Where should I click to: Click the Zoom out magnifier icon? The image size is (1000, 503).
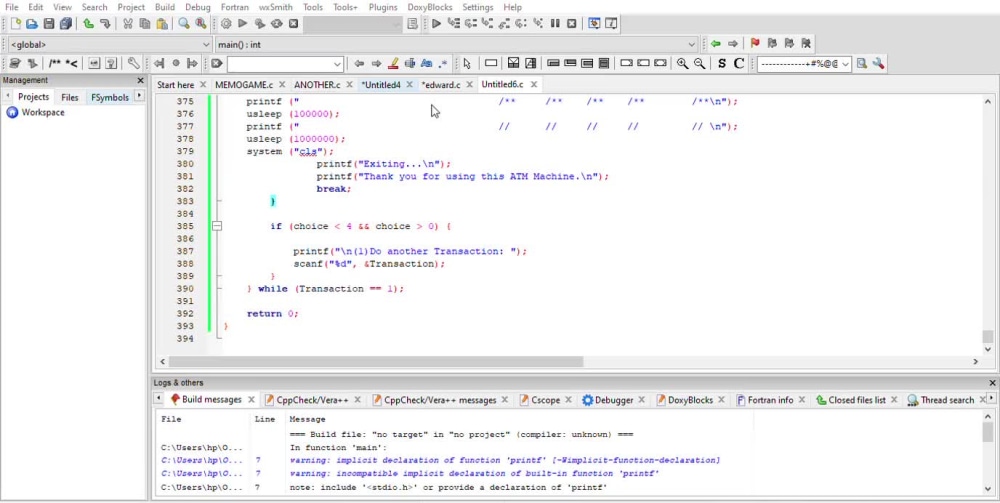(x=700, y=63)
